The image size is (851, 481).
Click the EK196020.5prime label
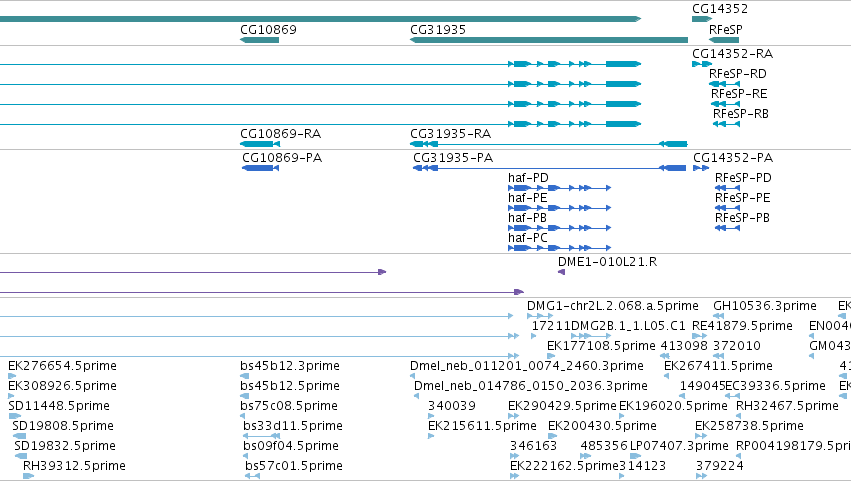673,406
